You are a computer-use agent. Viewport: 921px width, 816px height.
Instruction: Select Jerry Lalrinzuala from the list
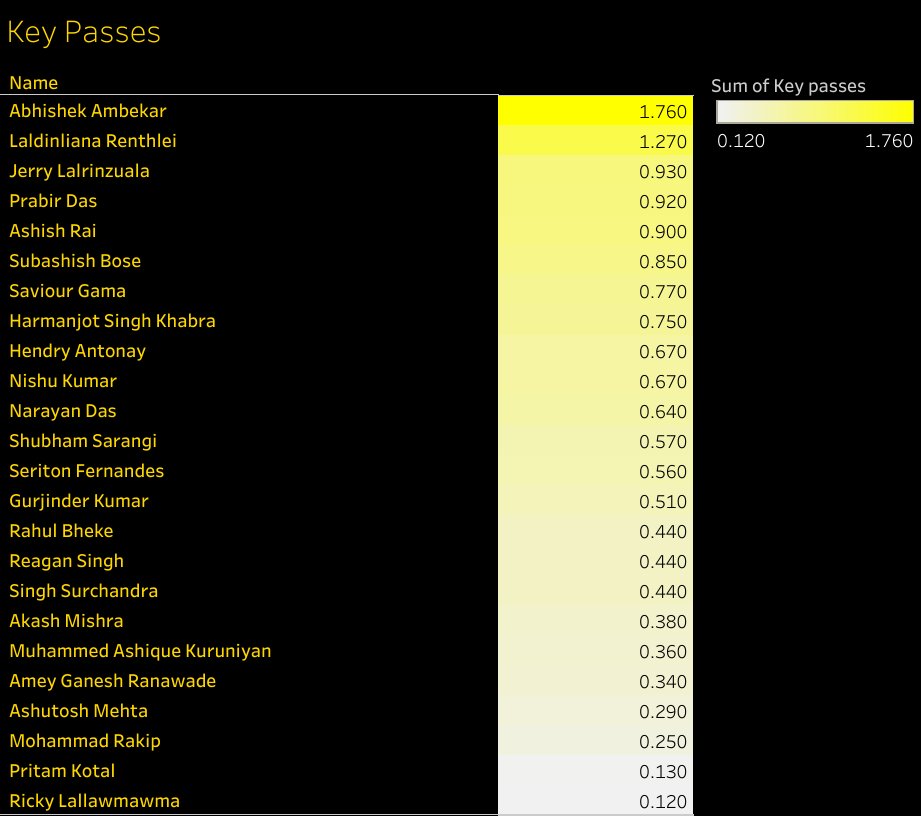81,171
